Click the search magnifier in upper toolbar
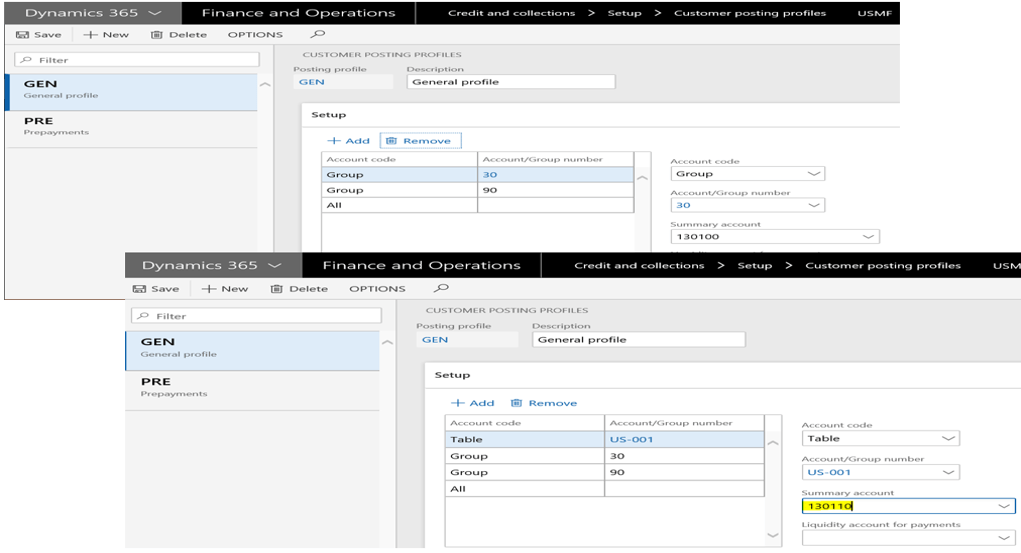 point(318,34)
